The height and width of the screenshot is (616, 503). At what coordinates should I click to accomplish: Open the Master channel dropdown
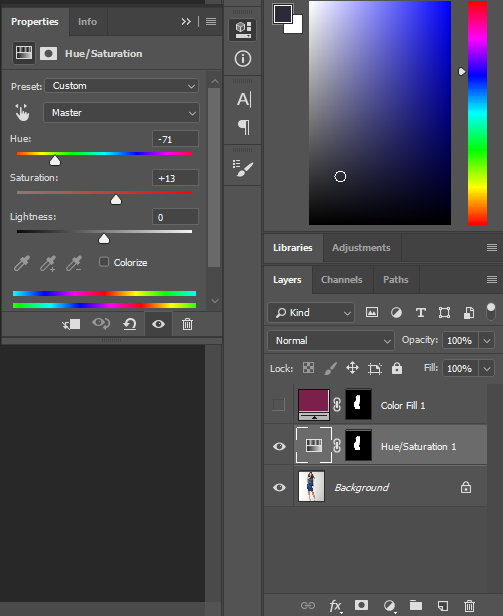(121, 113)
